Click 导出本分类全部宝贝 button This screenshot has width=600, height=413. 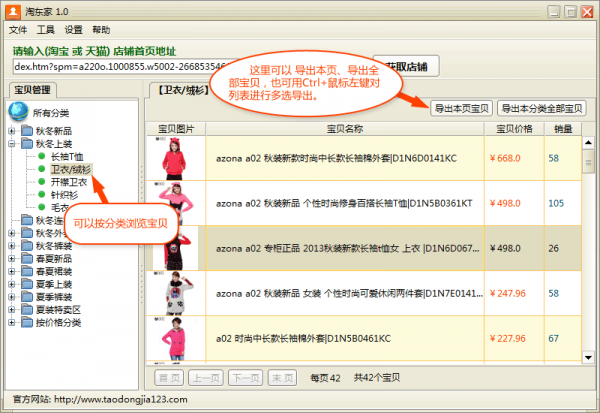(541, 109)
